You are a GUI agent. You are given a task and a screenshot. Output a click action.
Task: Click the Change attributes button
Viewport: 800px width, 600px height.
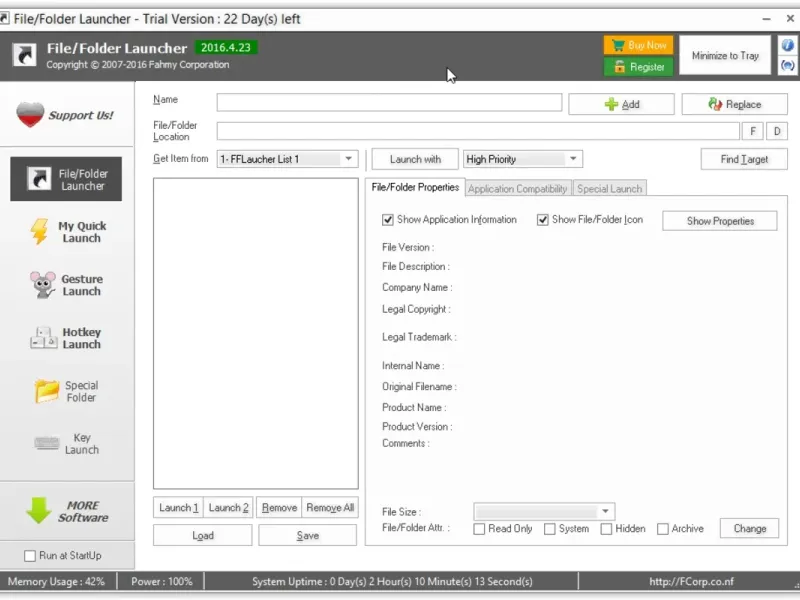pos(749,529)
